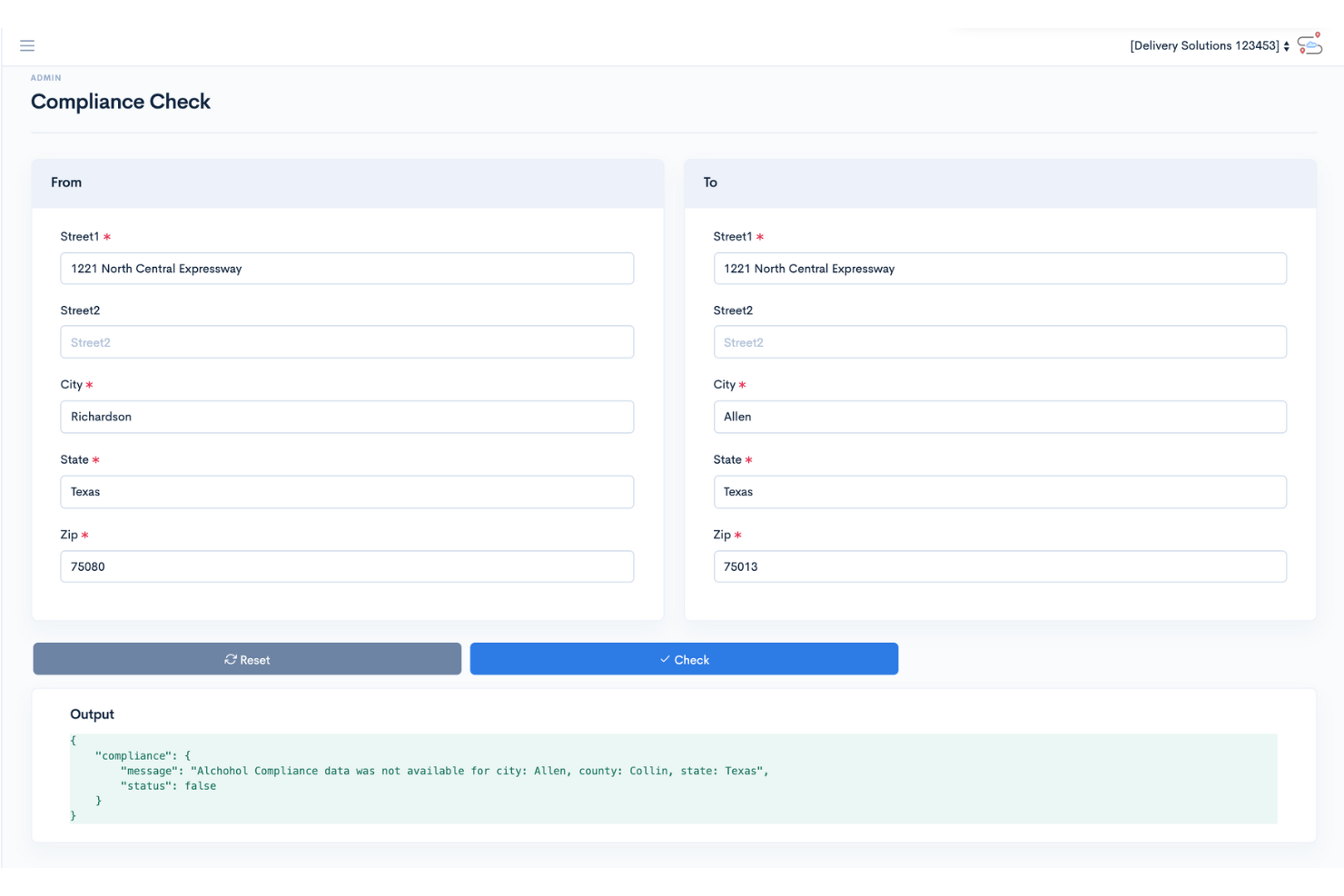Viewport: 1344px width, 896px height.
Task: Click the From Zip field showing 75080
Action: point(347,566)
